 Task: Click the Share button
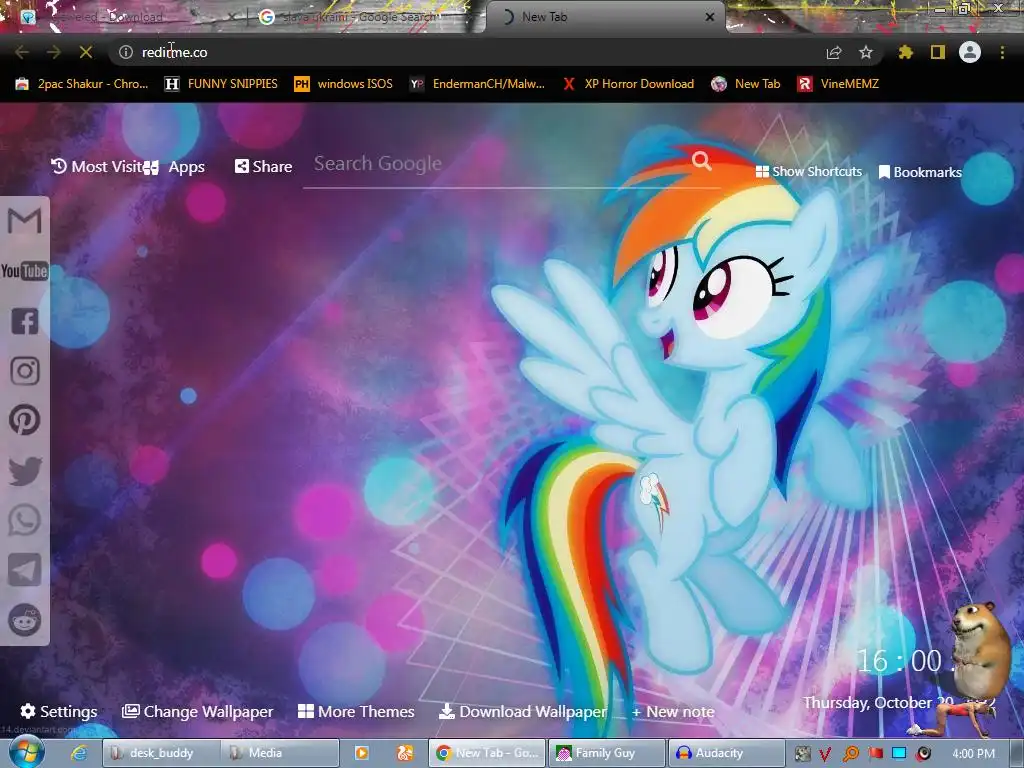(x=263, y=167)
